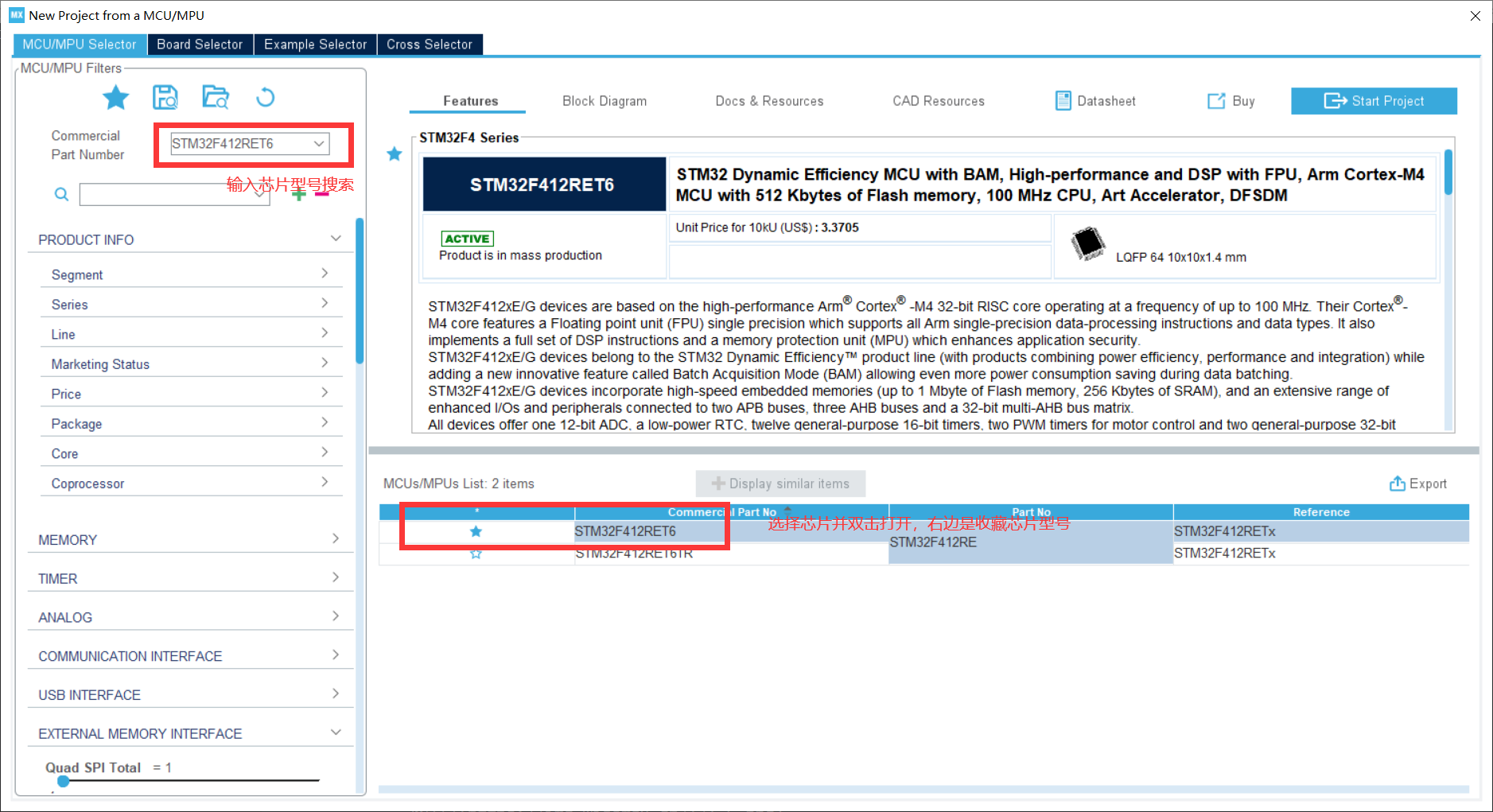
Task: Click the Buy link
Action: (1231, 101)
